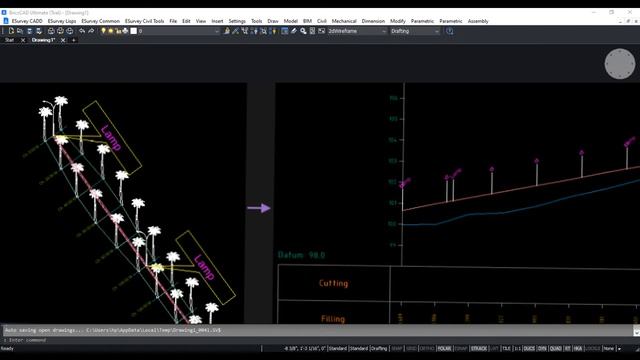Open the Modify menu
Viewport: 640px width, 360px height.
click(398, 21)
